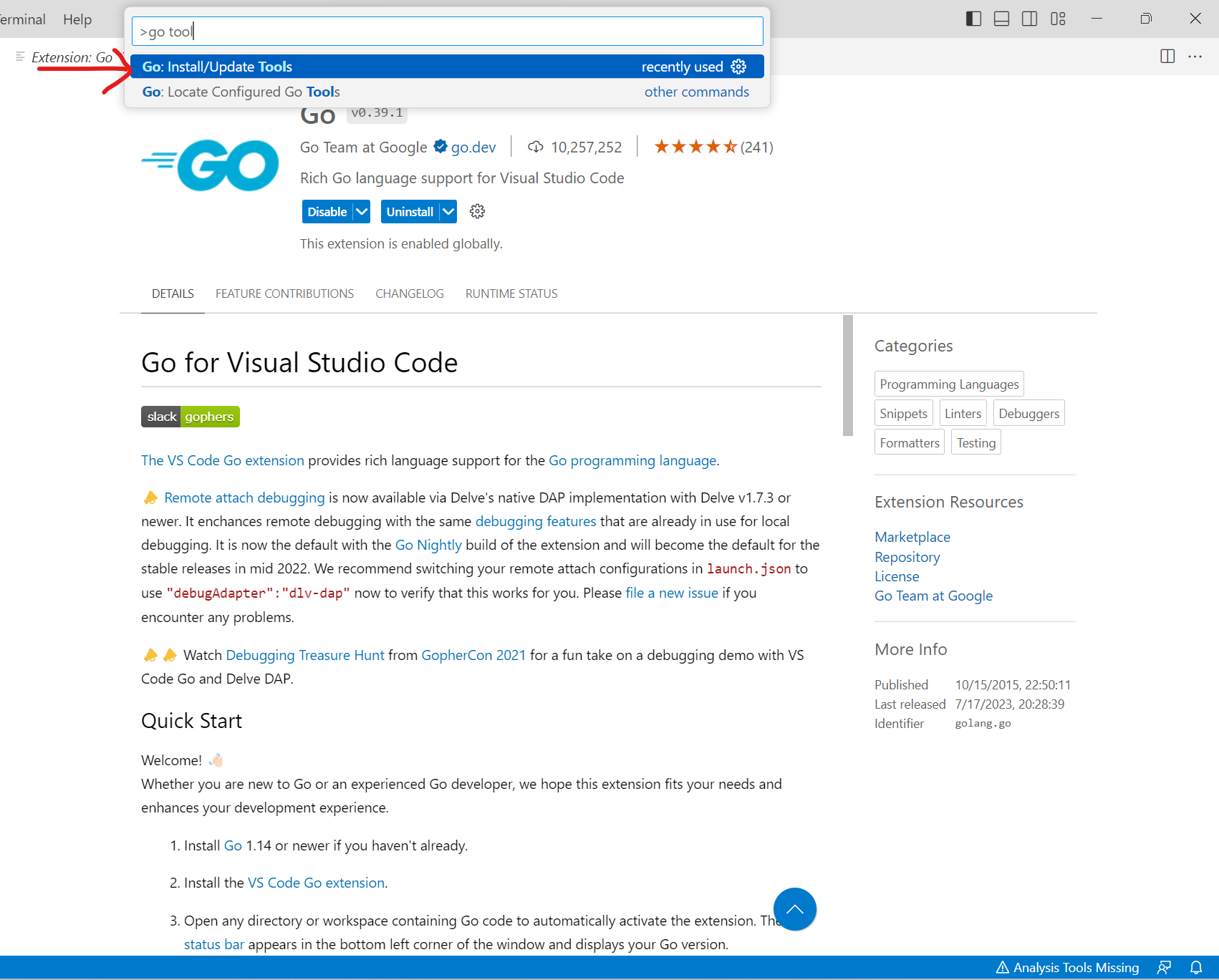The height and width of the screenshot is (980, 1219).
Task: Open Remote attach debugging link
Action: [x=244, y=498]
